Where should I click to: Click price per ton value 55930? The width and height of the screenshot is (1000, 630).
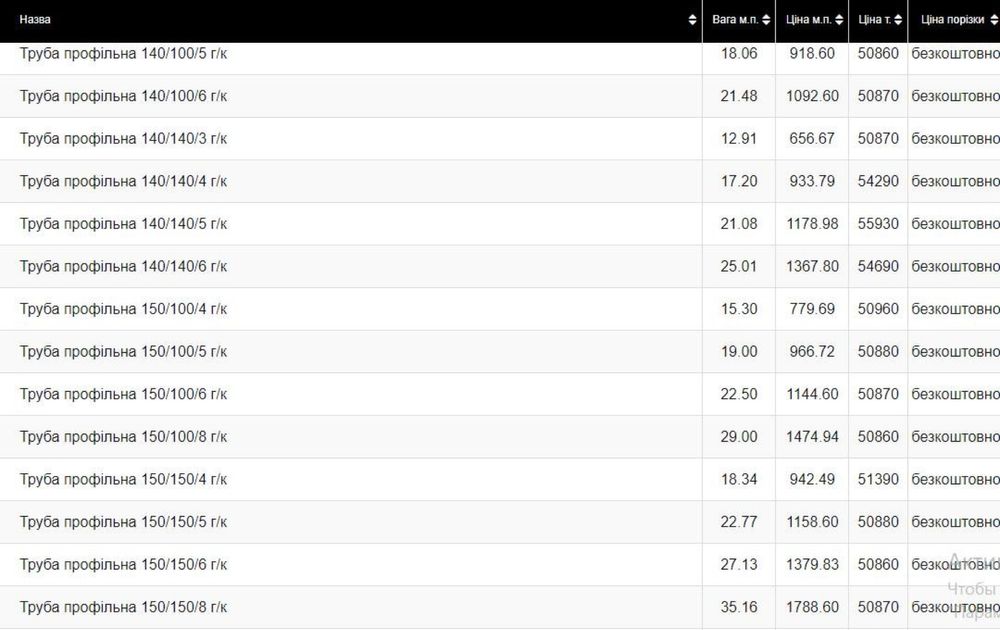(878, 224)
